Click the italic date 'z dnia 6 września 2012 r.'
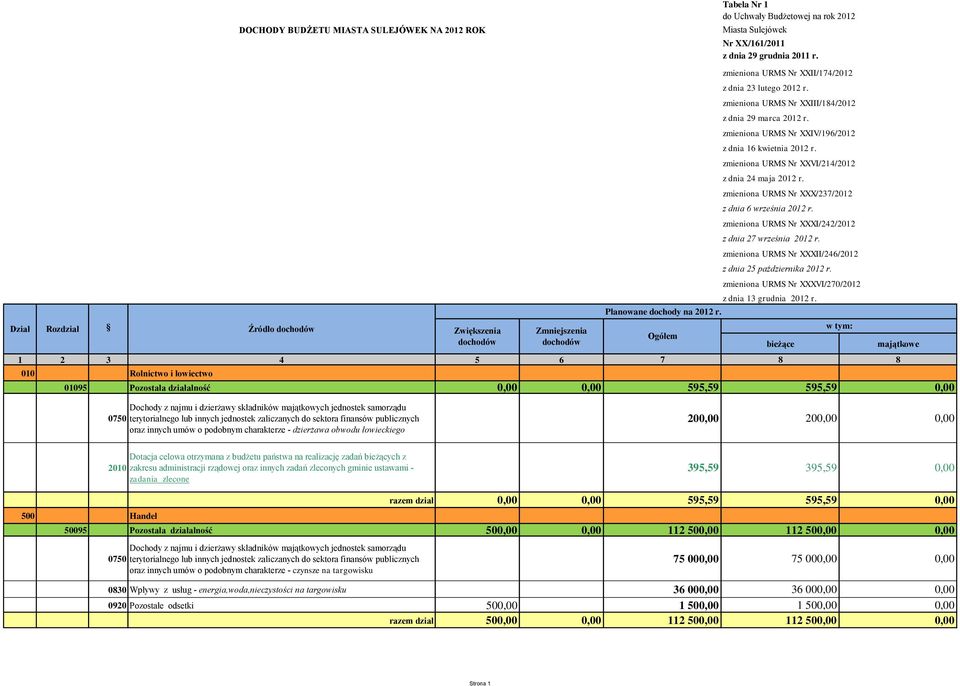Image resolution: width=960 pixels, height=686 pixels. tap(768, 208)
